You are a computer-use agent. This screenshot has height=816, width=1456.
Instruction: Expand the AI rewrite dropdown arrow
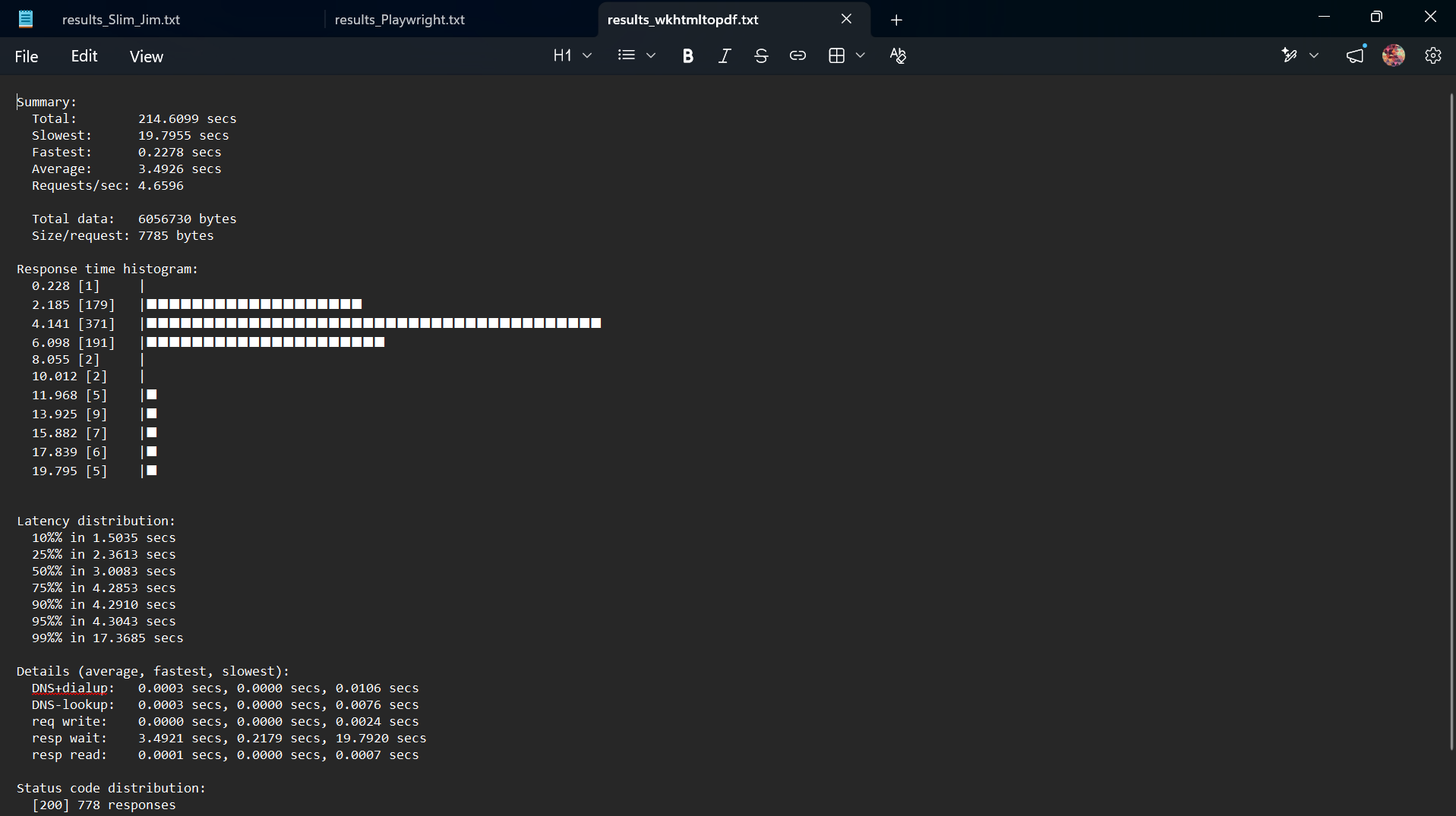click(x=1314, y=55)
